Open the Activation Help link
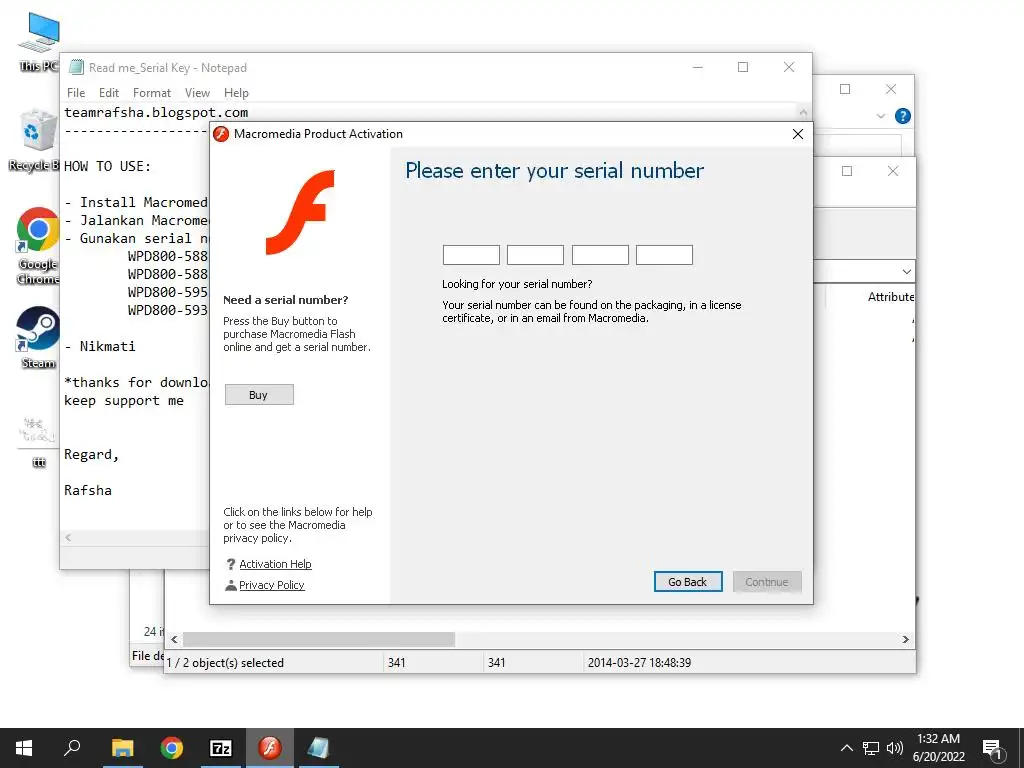The image size is (1024, 768). (x=275, y=564)
